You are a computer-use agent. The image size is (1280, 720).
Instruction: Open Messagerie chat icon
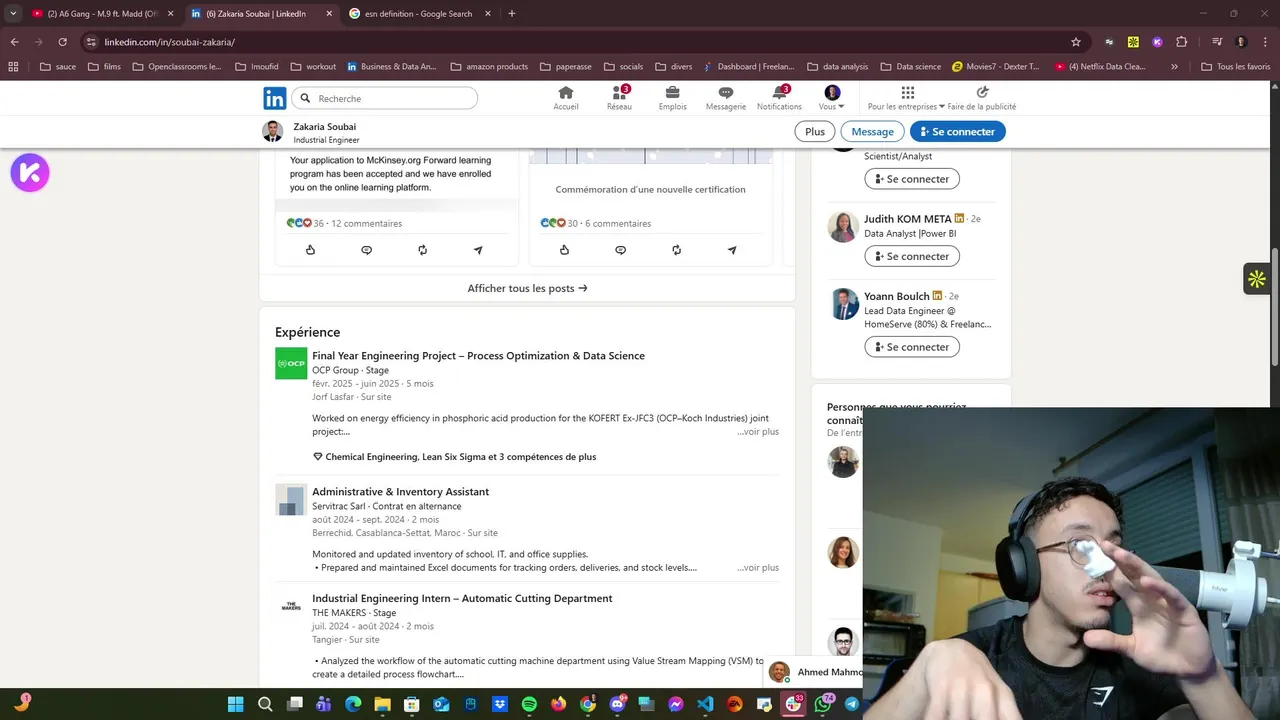[726, 98]
